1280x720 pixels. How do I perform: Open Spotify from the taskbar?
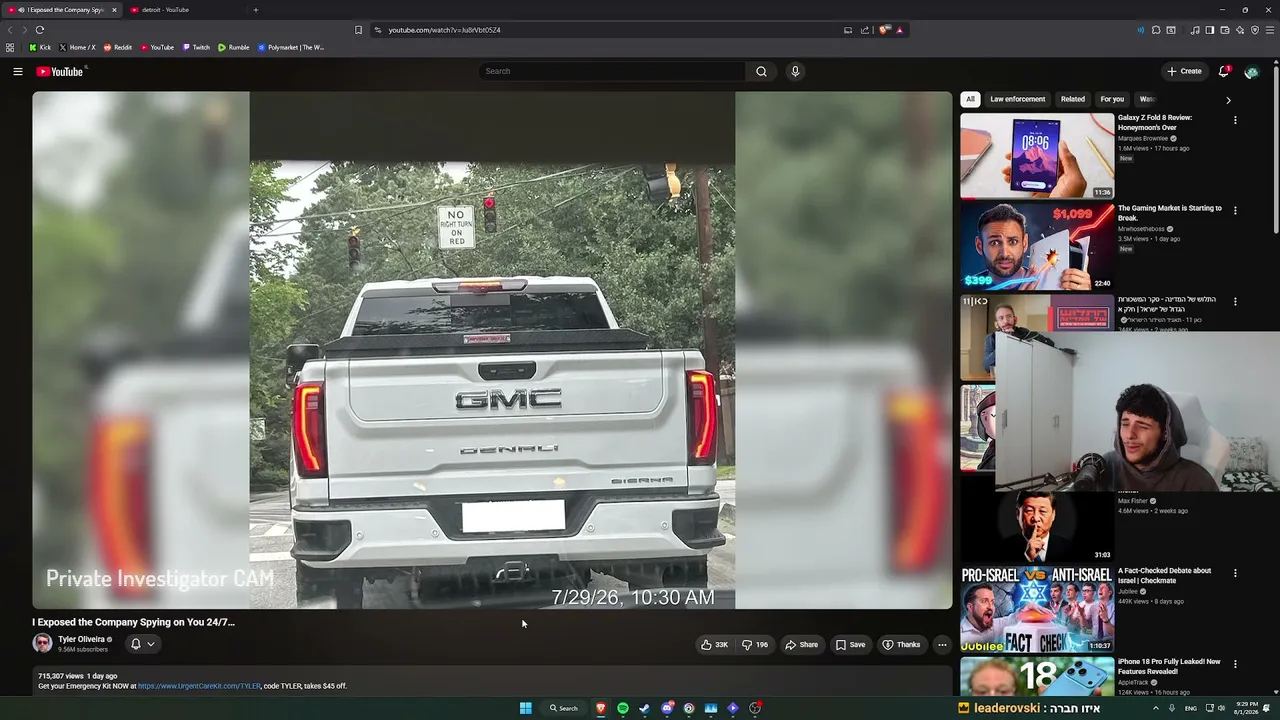pos(623,708)
